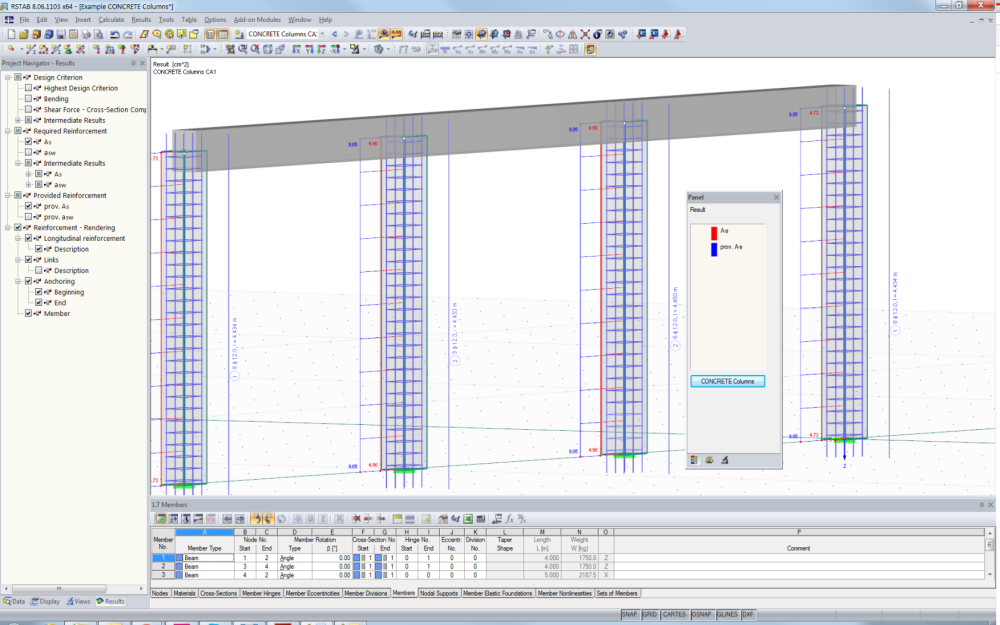Click the view in Z direction icon
Image resolution: width=1000 pixels, height=625 pixels.
321,49
